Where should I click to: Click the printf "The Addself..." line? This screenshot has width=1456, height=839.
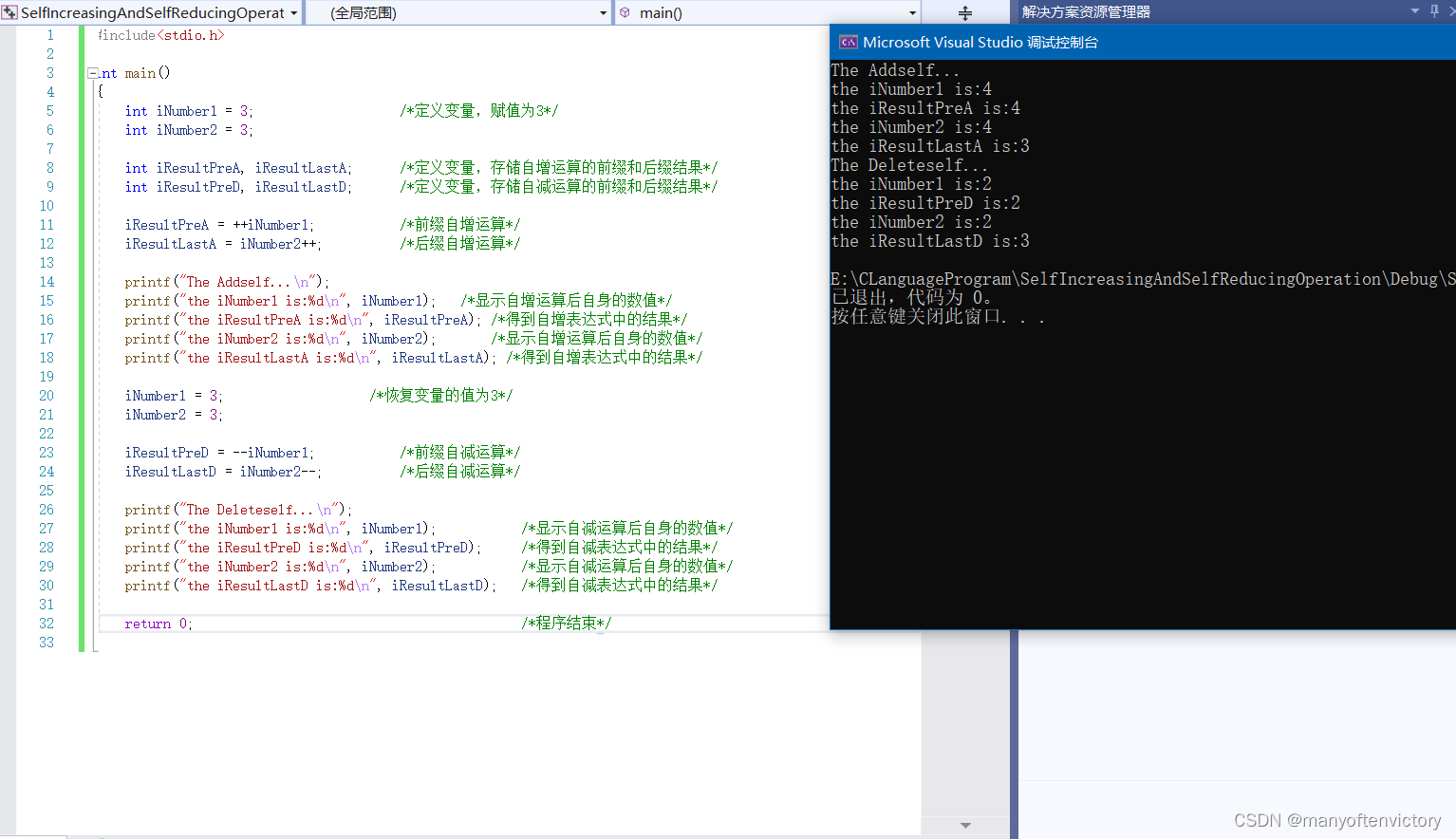(x=227, y=282)
